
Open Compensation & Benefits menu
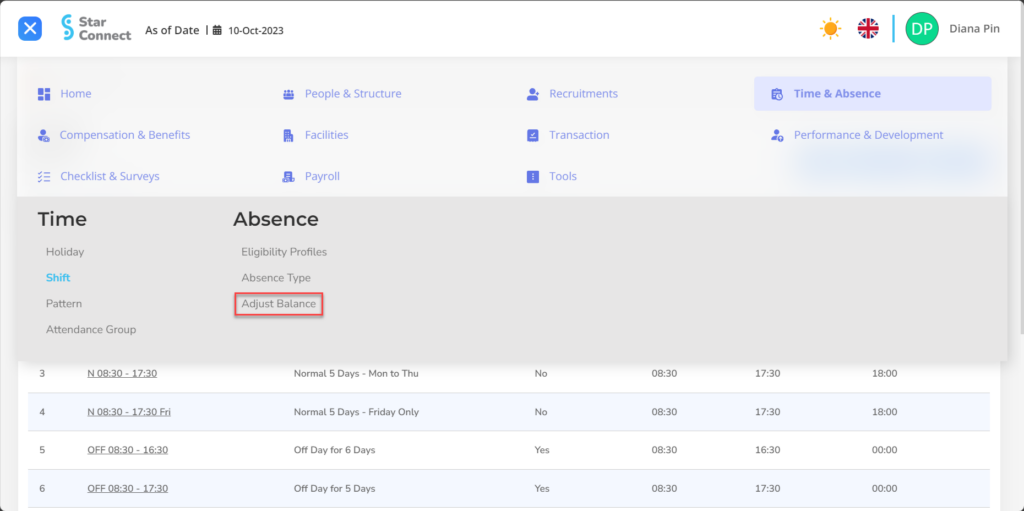pos(125,135)
